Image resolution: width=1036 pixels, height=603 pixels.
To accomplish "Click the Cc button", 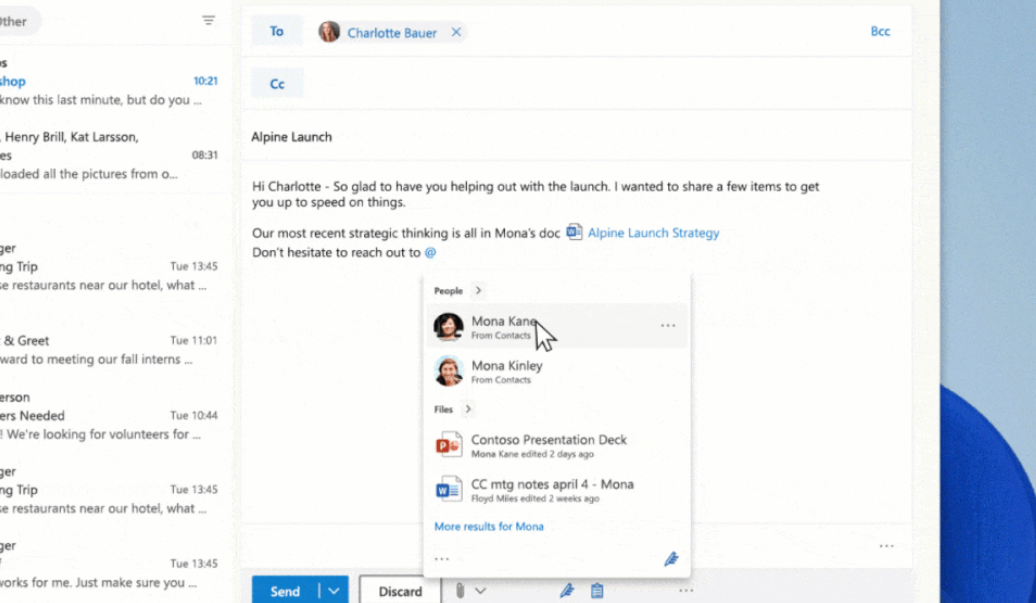I will pyautogui.click(x=277, y=84).
